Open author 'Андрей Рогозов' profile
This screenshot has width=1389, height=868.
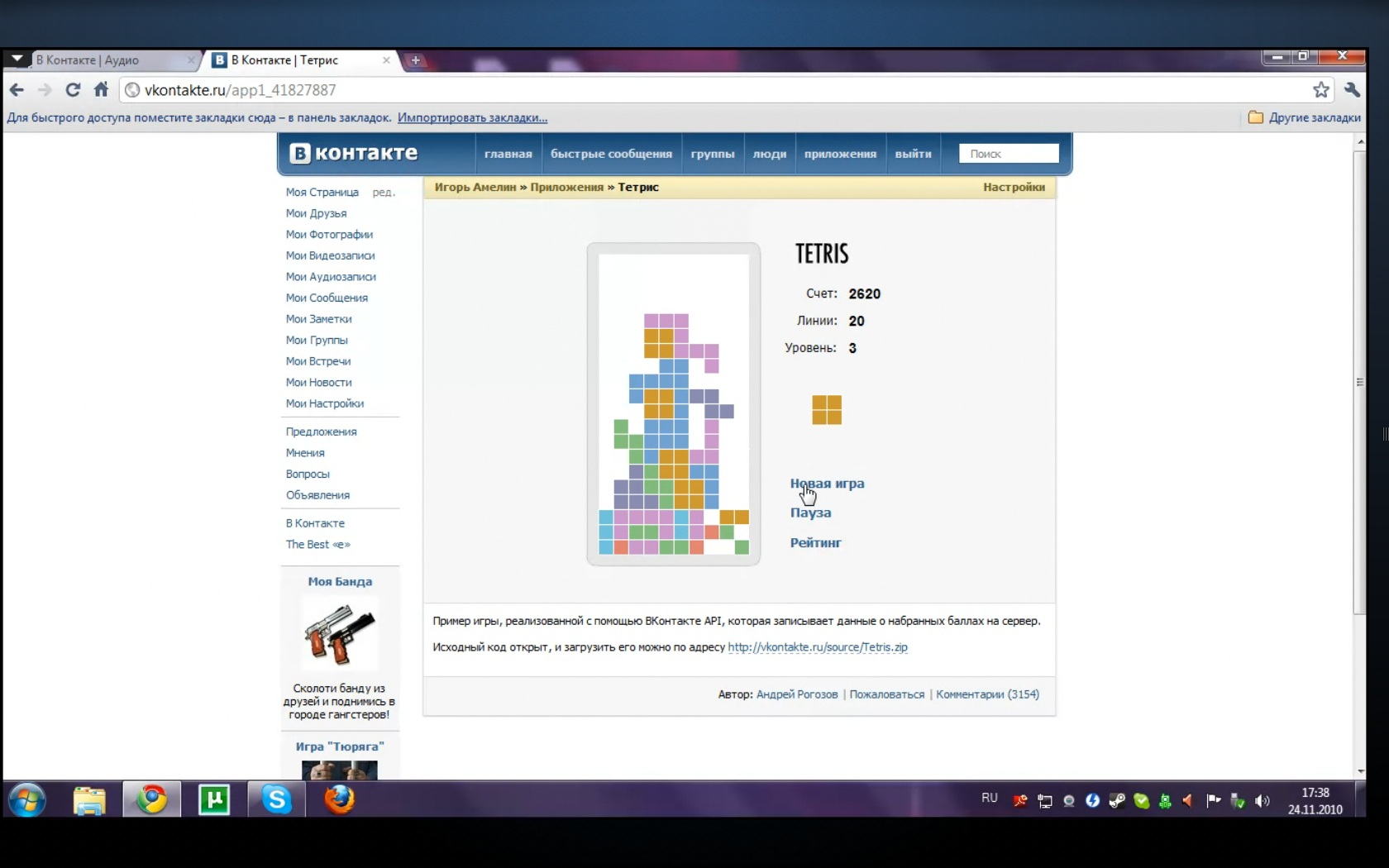(x=797, y=694)
